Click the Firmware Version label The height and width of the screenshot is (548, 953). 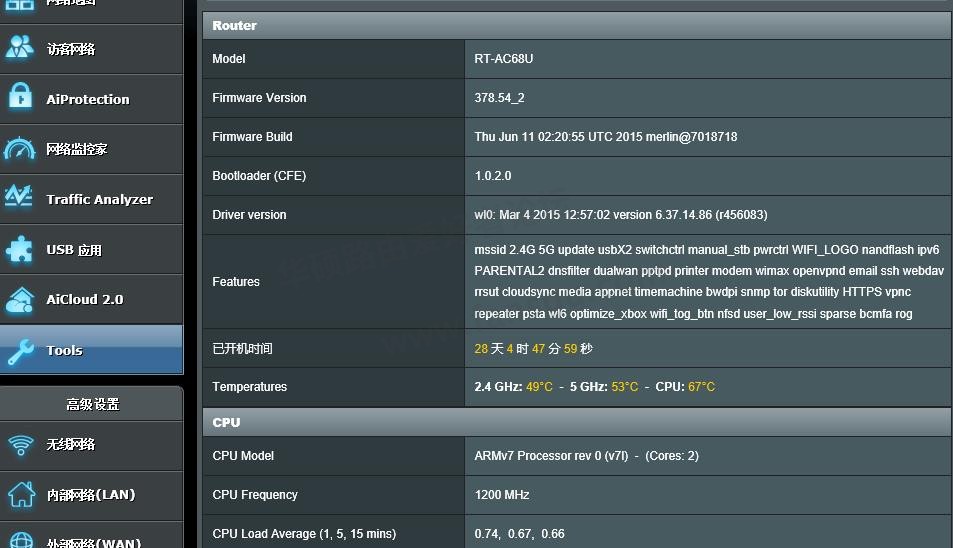point(259,98)
